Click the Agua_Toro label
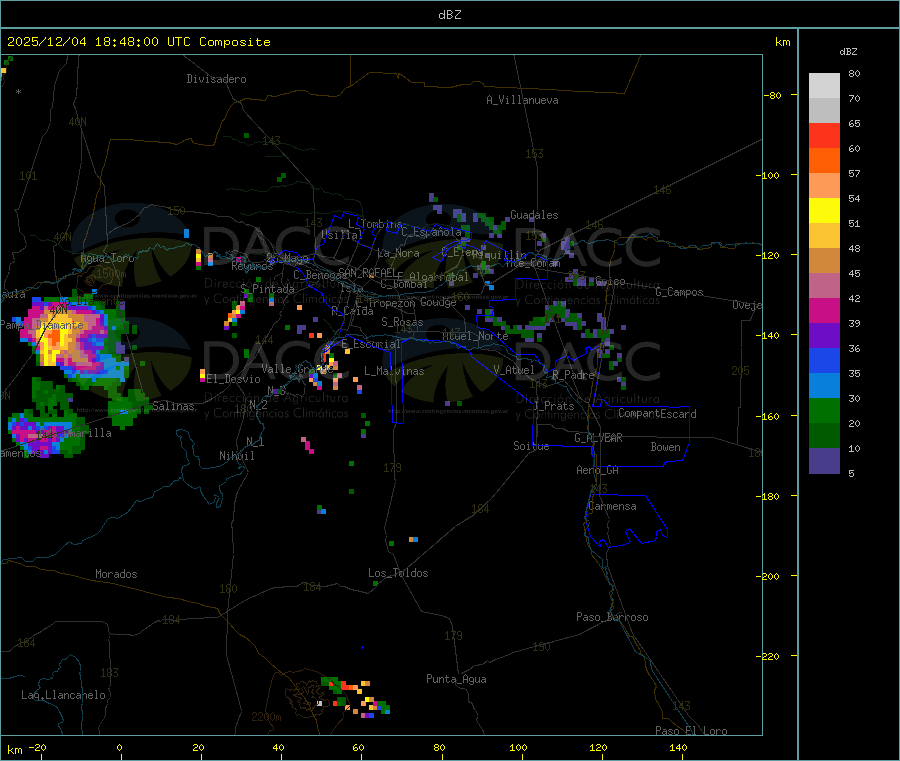The image size is (900, 761). point(107,258)
